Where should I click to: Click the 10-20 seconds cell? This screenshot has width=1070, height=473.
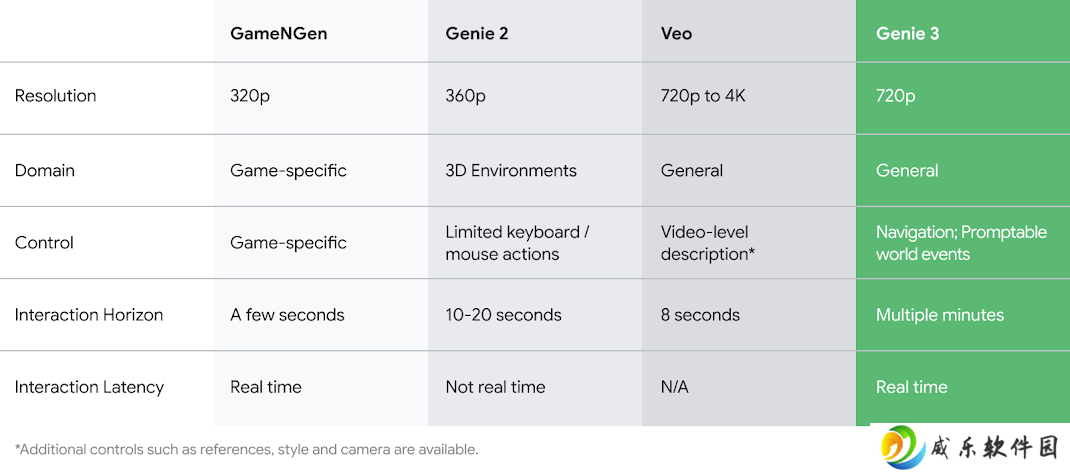click(x=504, y=315)
